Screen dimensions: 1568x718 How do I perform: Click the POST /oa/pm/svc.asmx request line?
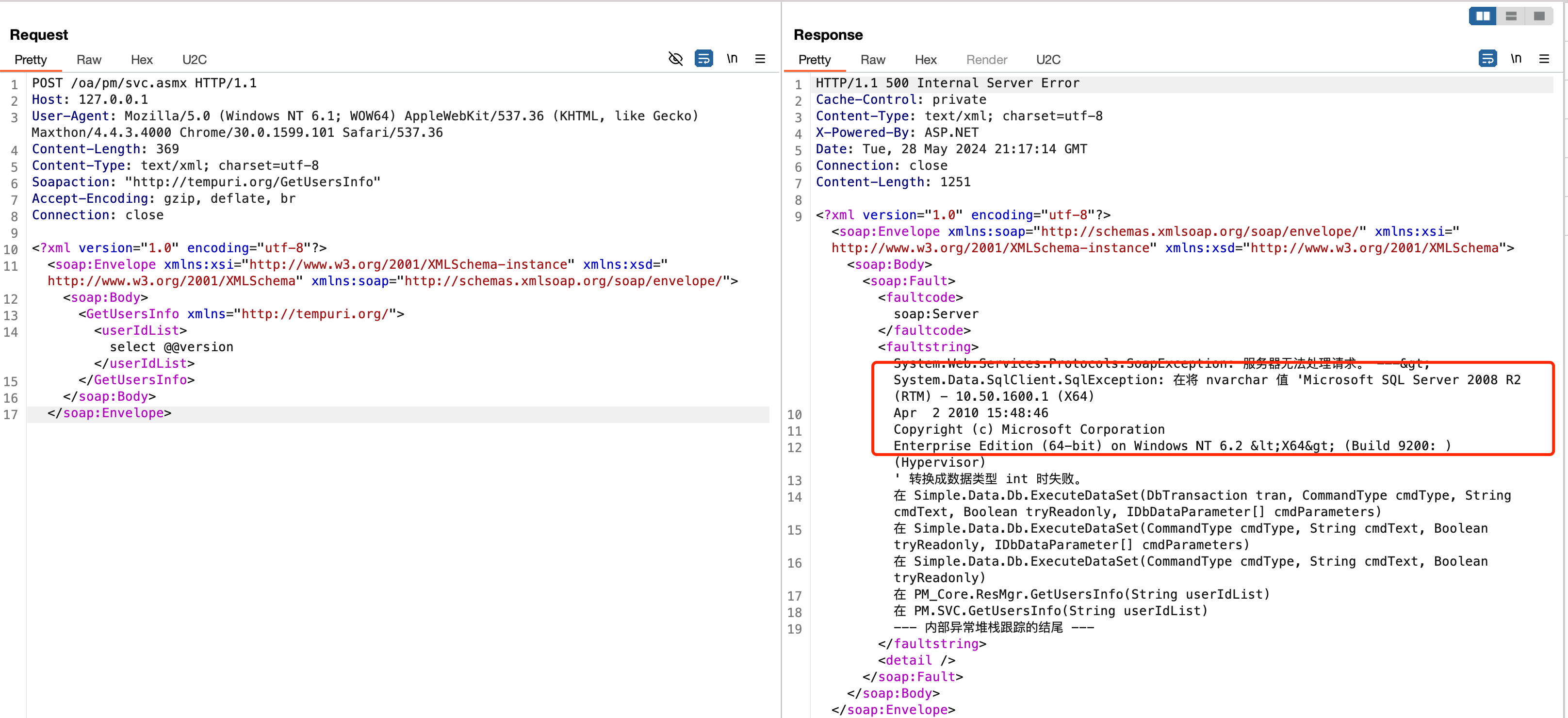click(x=144, y=83)
